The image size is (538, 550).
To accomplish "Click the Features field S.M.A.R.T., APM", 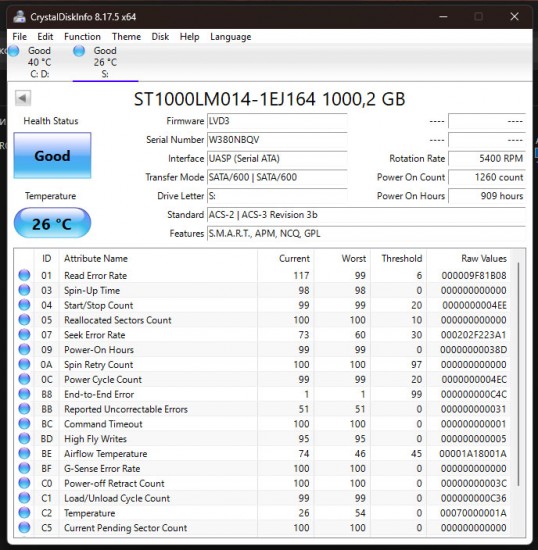I will (x=366, y=233).
